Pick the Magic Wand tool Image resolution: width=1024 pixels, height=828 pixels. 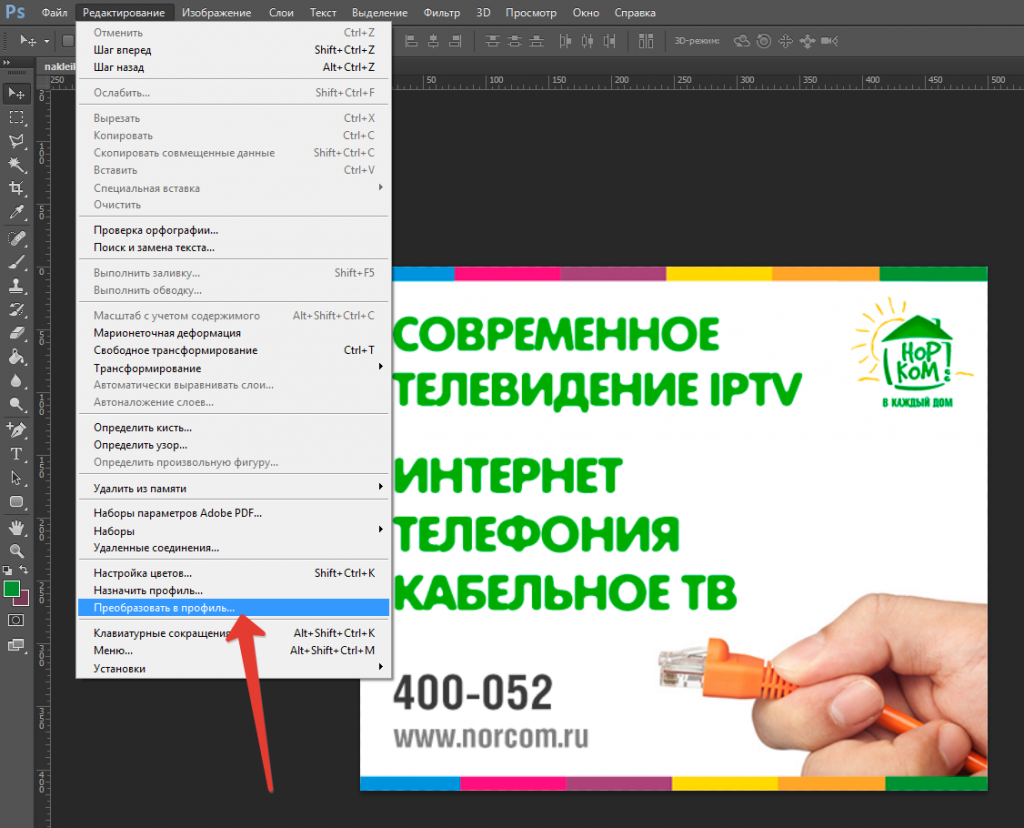[16, 164]
